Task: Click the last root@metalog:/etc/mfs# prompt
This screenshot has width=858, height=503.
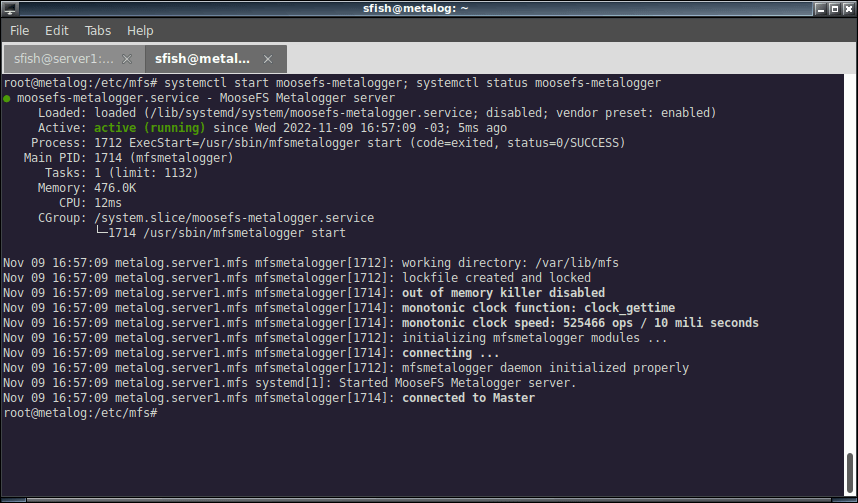Action: click(x=80, y=413)
